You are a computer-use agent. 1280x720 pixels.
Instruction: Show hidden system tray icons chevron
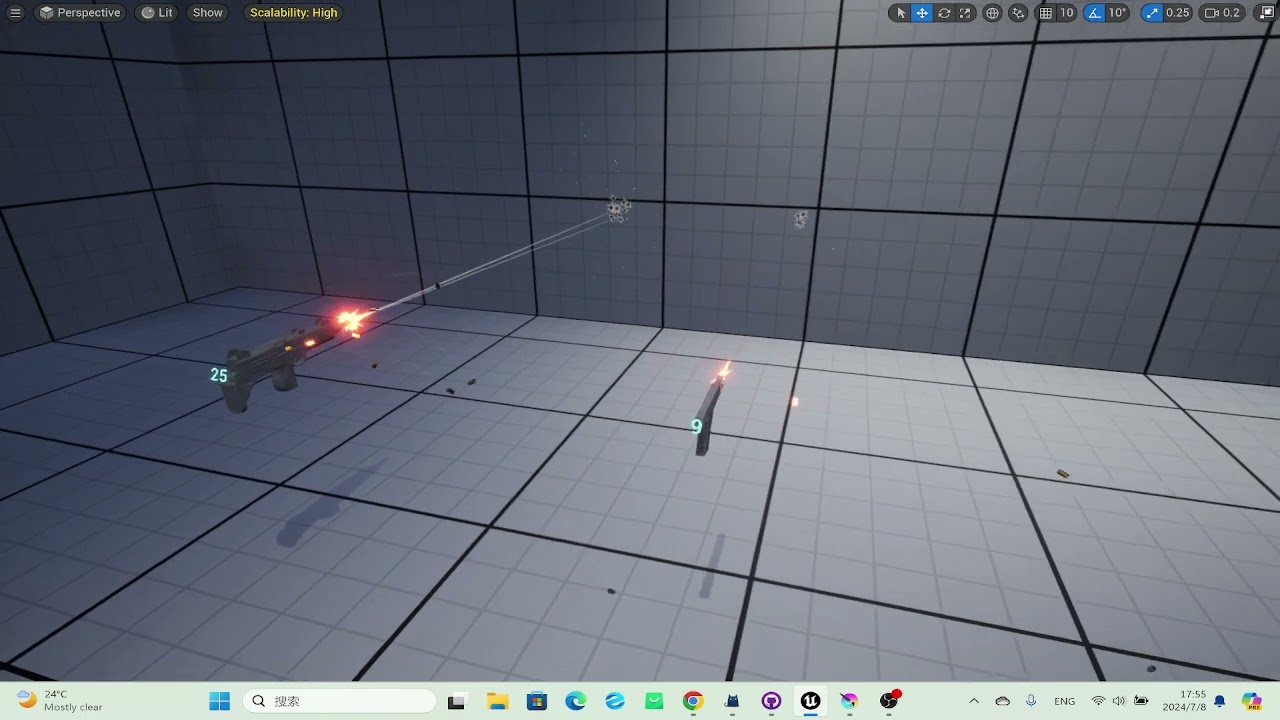click(974, 701)
